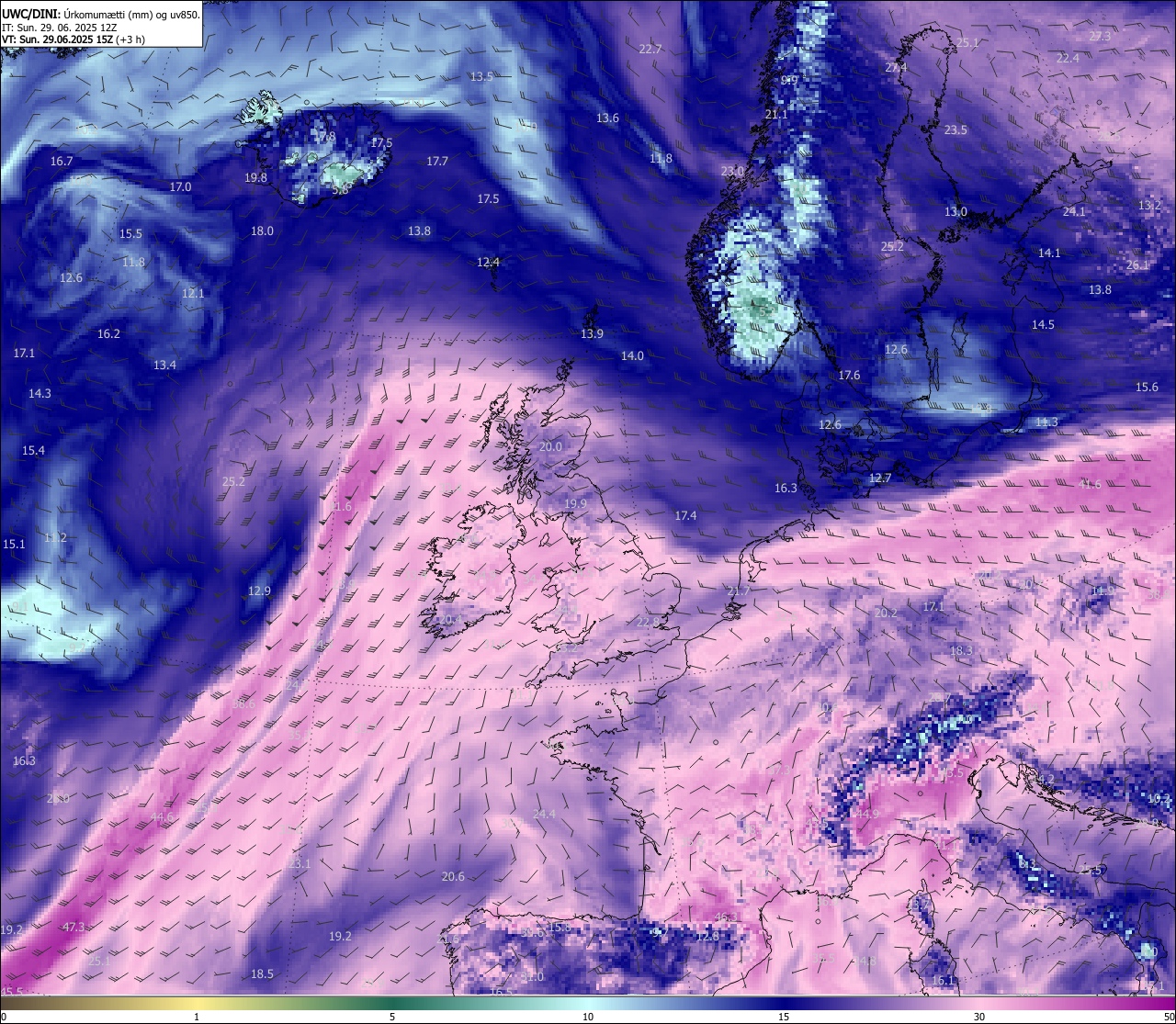Click the 17.7 value label

(437, 162)
